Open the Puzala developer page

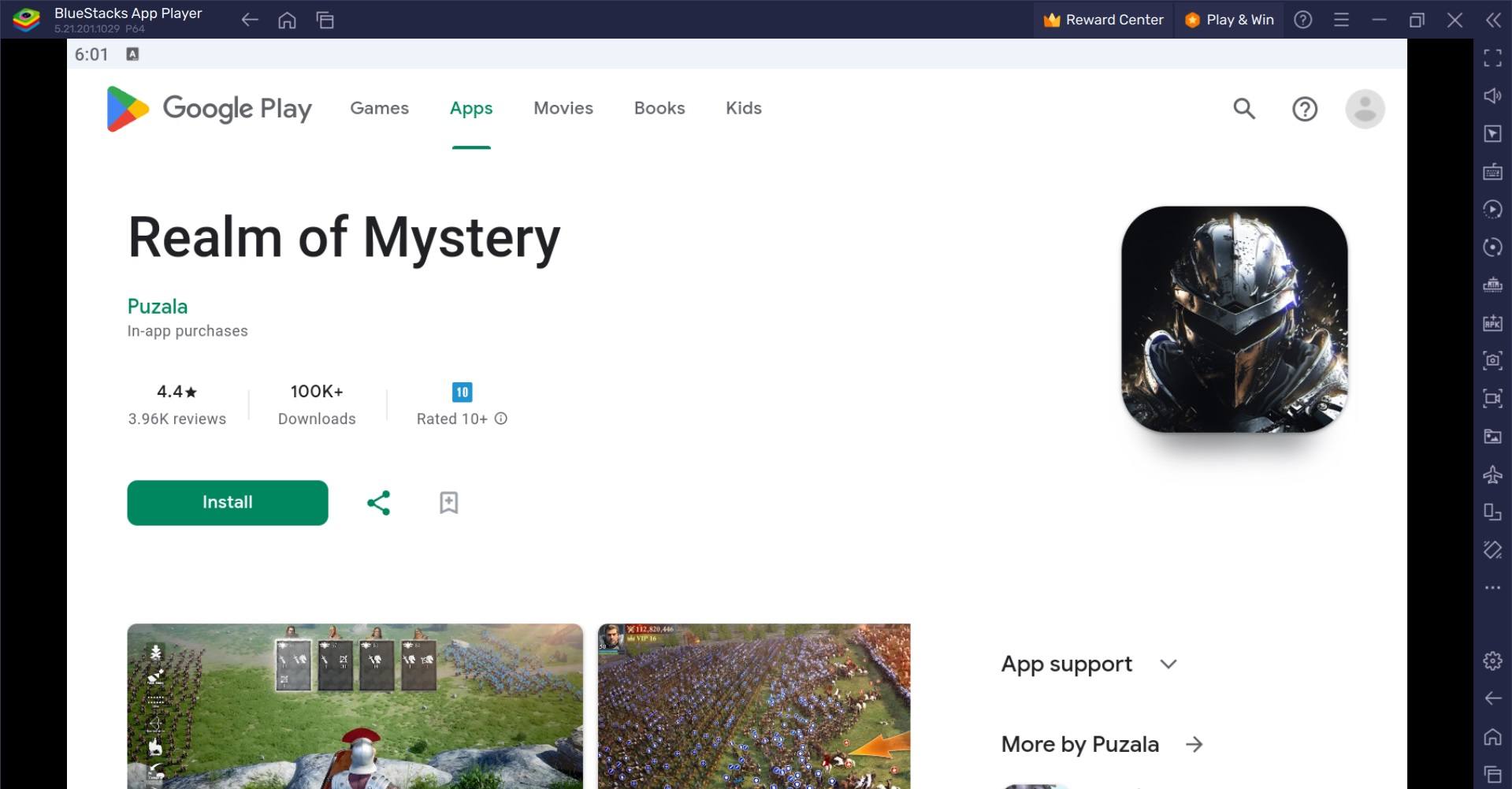[x=158, y=307]
